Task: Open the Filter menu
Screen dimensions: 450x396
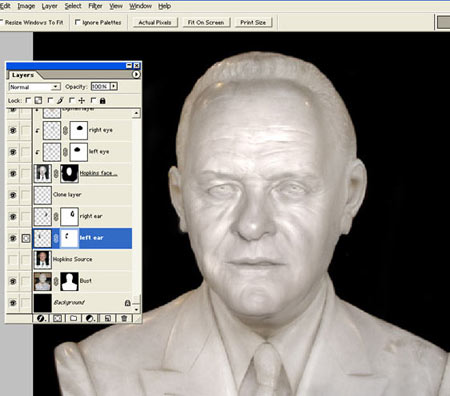Action: click(95, 6)
